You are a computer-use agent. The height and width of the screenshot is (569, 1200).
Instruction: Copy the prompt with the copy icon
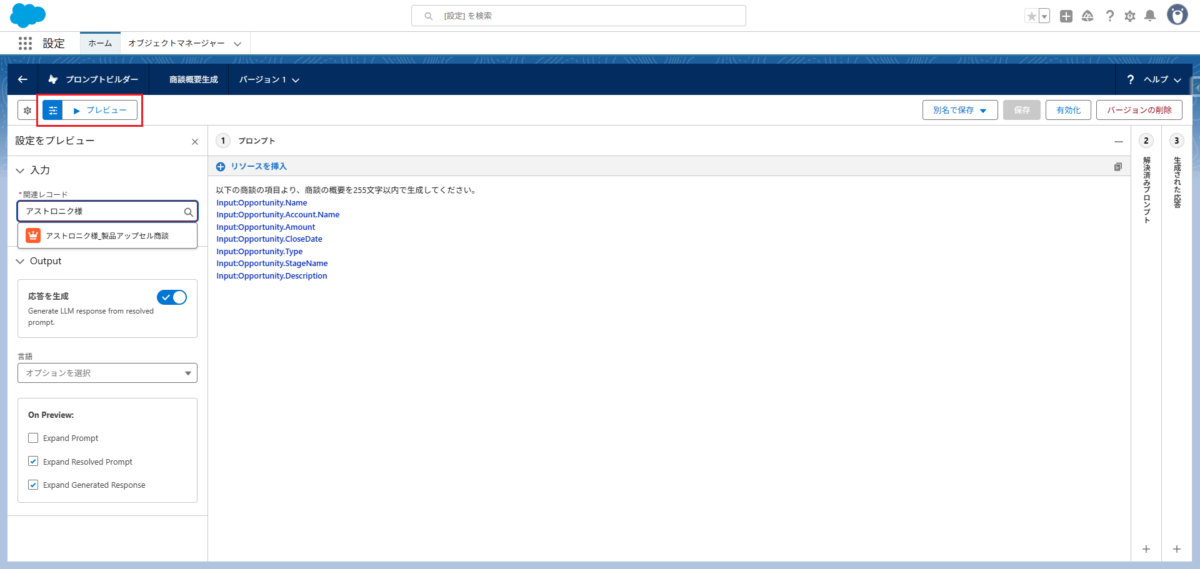(x=1117, y=167)
